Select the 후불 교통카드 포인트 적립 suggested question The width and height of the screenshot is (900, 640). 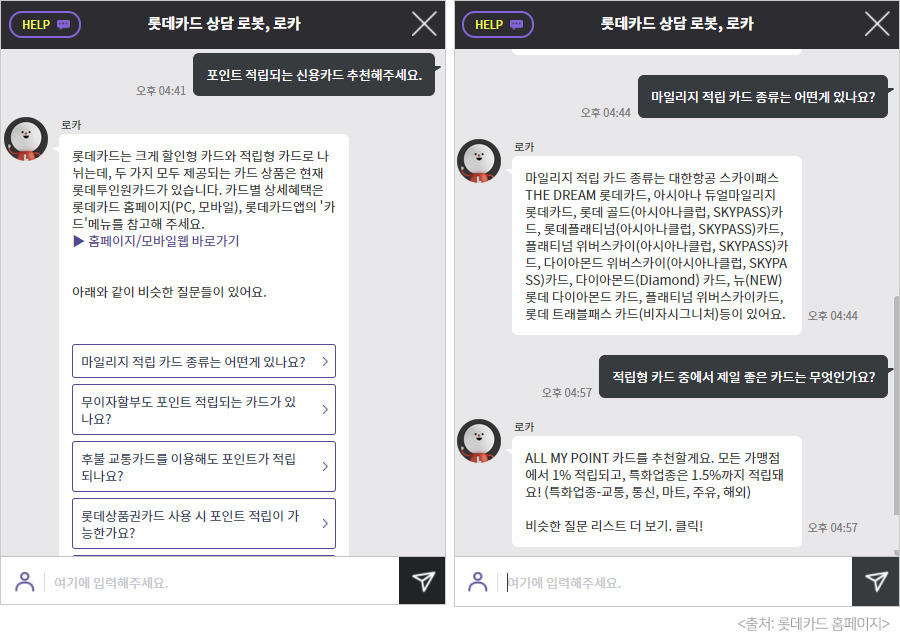204,467
